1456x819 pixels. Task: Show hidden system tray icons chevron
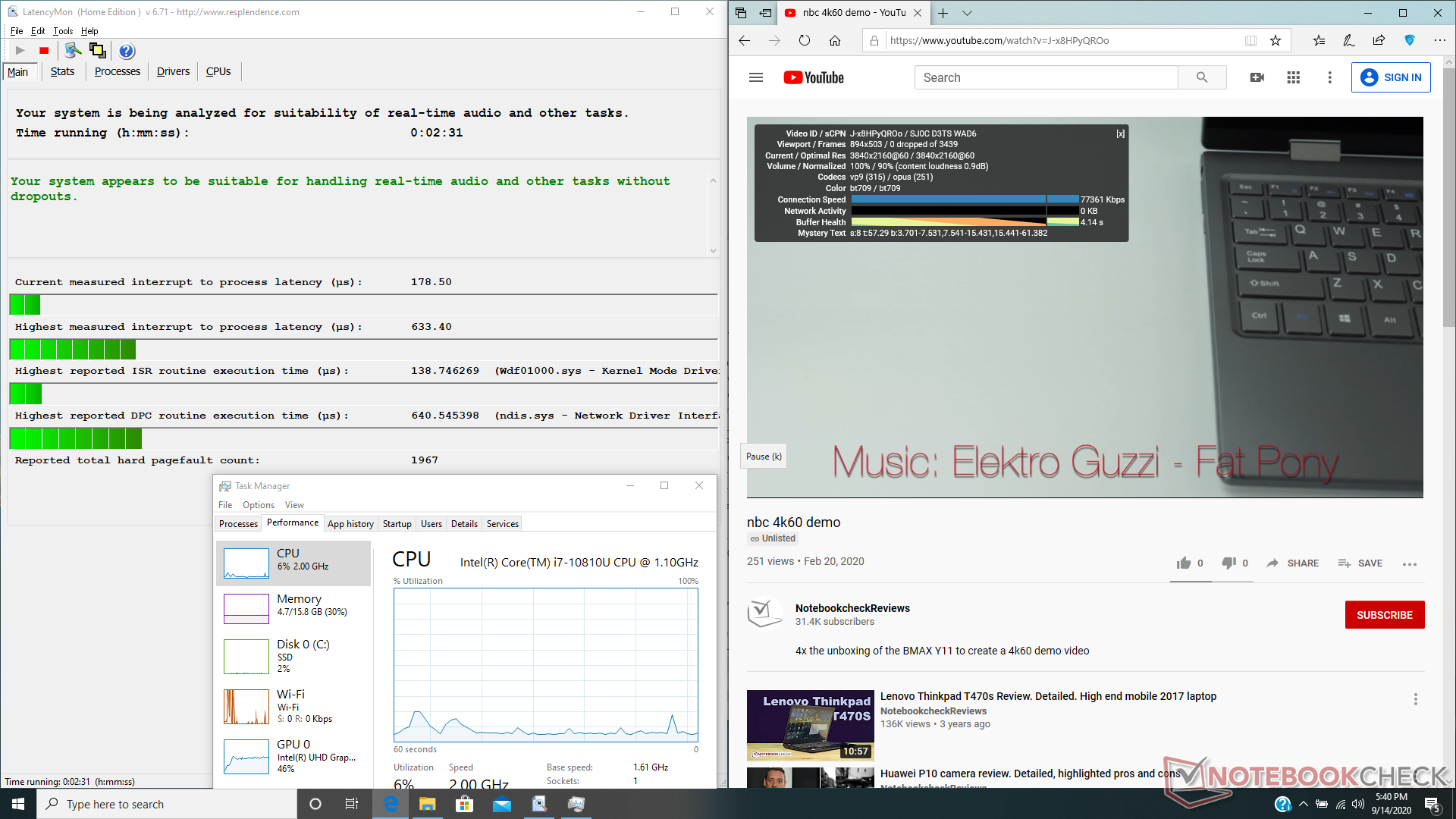tap(1303, 804)
